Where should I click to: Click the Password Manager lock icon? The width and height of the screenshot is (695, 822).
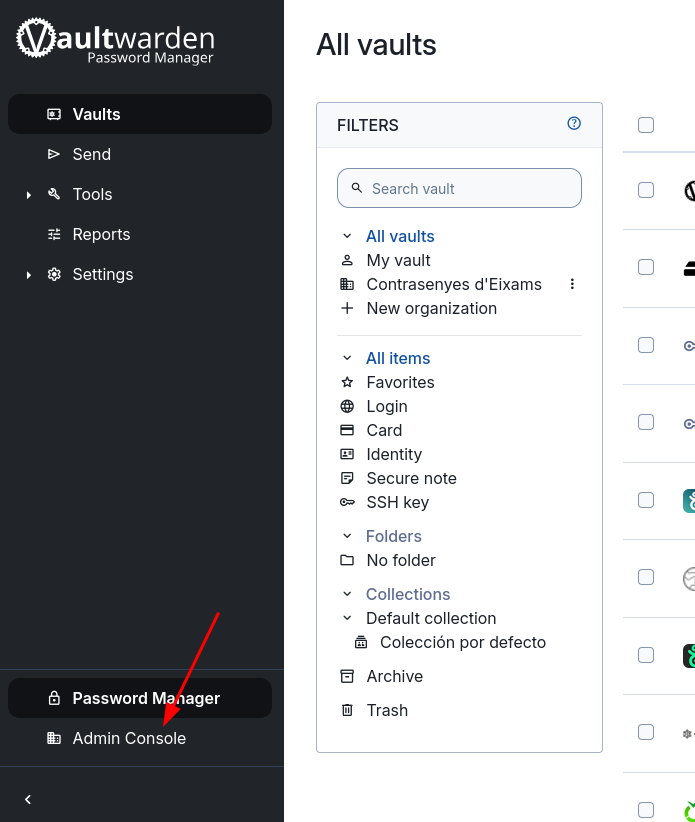(54, 698)
